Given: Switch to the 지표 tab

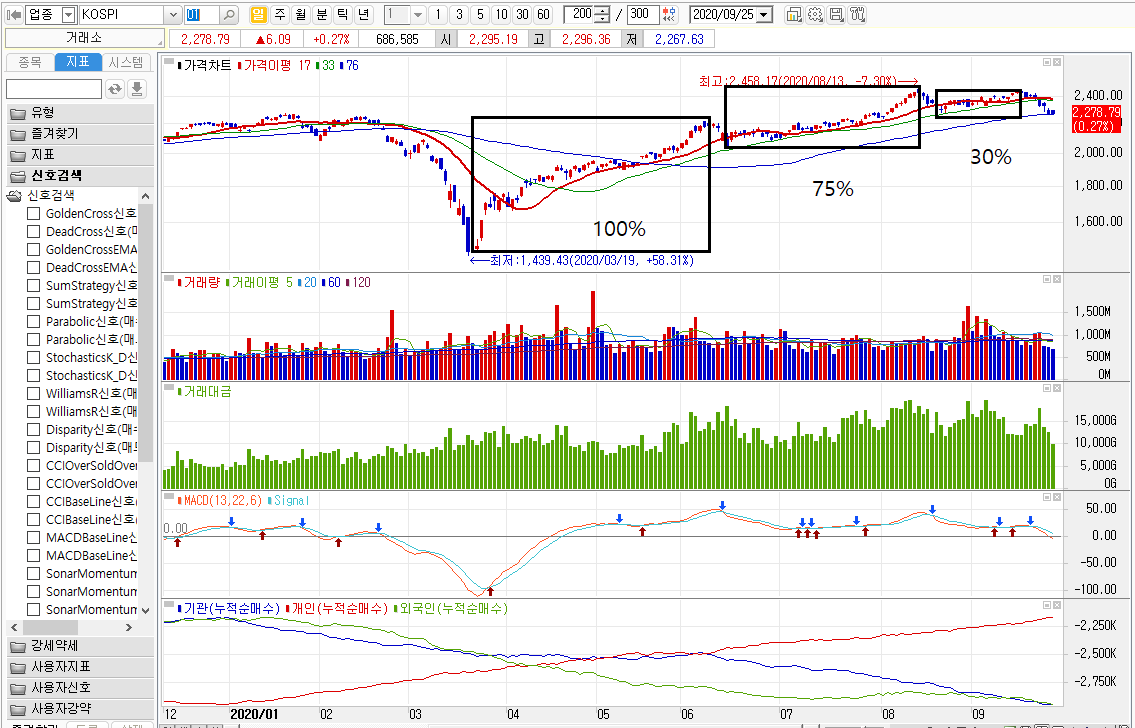Looking at the screenshot, I should click(77, 62).
